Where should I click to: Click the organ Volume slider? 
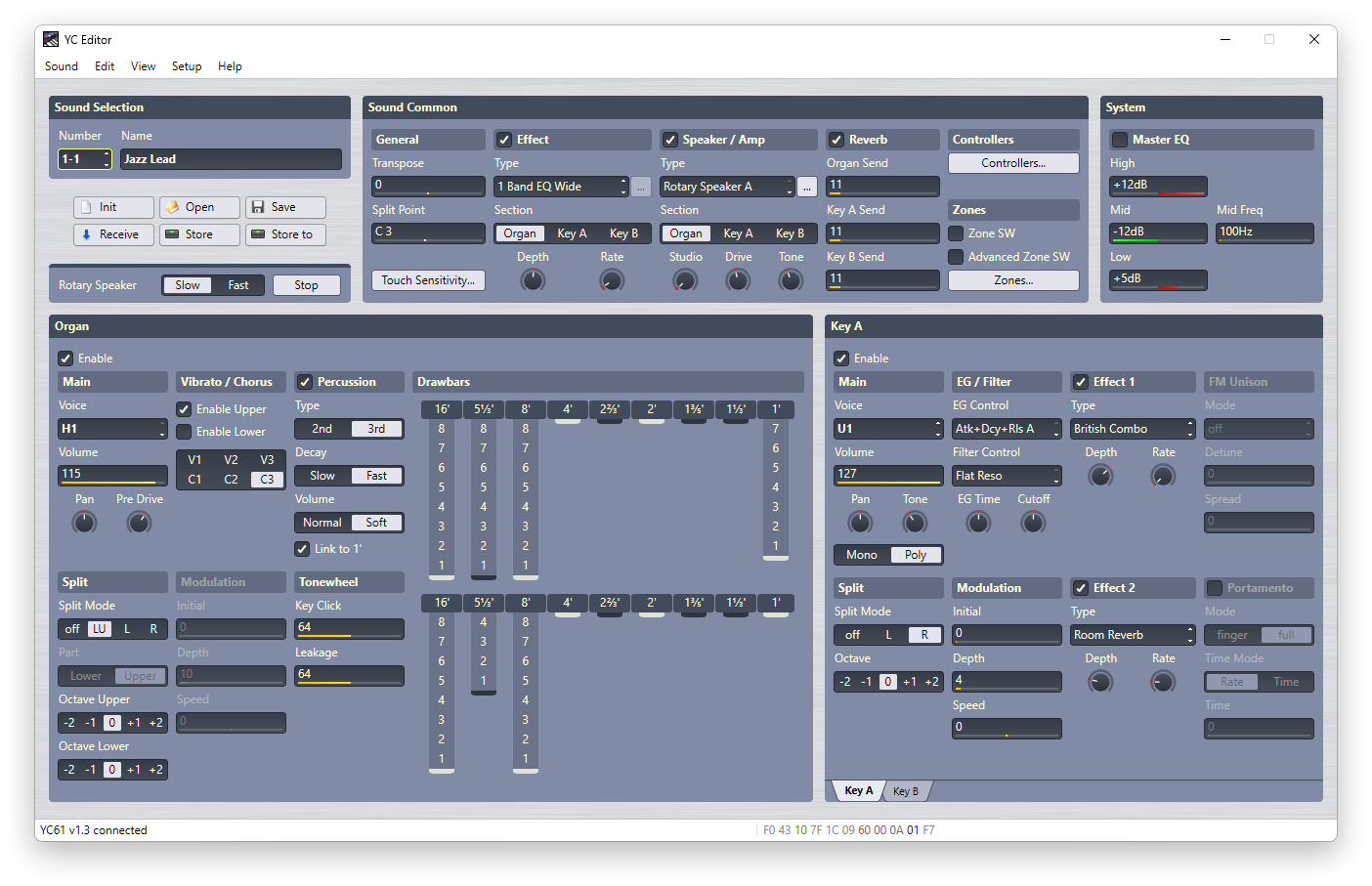point(113,476)
